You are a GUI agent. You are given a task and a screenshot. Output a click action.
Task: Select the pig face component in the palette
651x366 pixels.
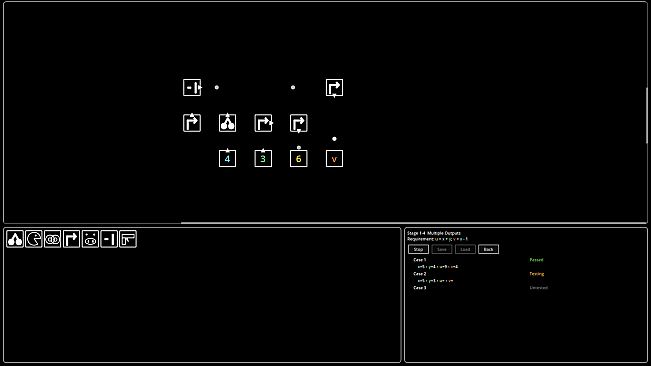[x=90, y=239]
